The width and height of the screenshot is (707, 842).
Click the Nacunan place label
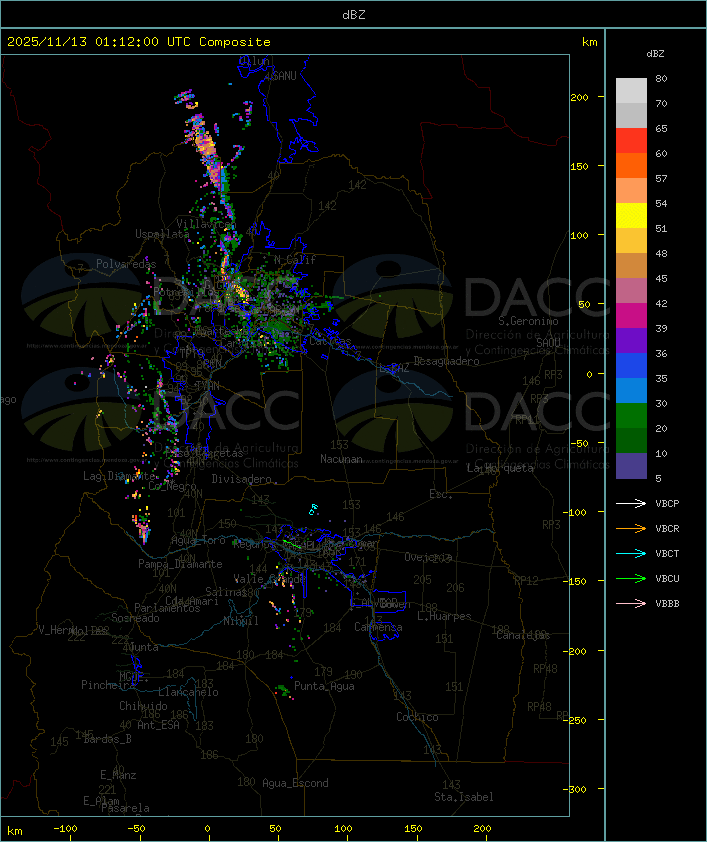(341, 459)
